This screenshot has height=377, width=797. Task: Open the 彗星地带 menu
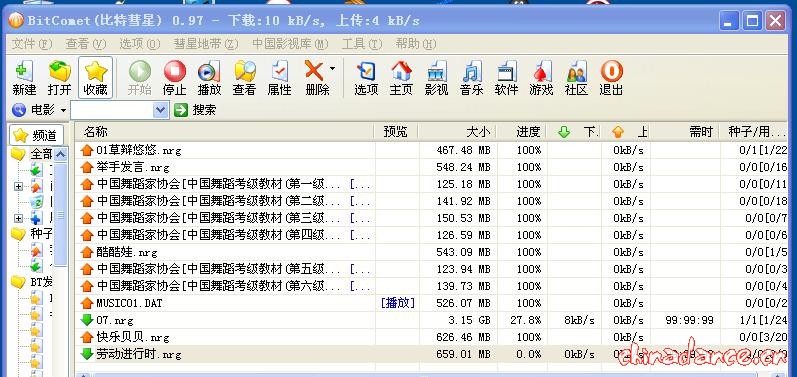(x=206, y=44)
